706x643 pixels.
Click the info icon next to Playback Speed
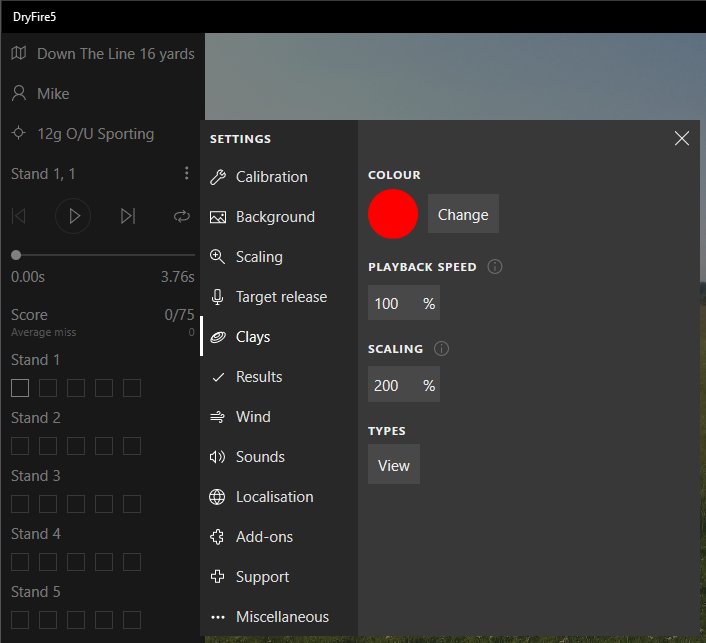click(x=495, y=267)
